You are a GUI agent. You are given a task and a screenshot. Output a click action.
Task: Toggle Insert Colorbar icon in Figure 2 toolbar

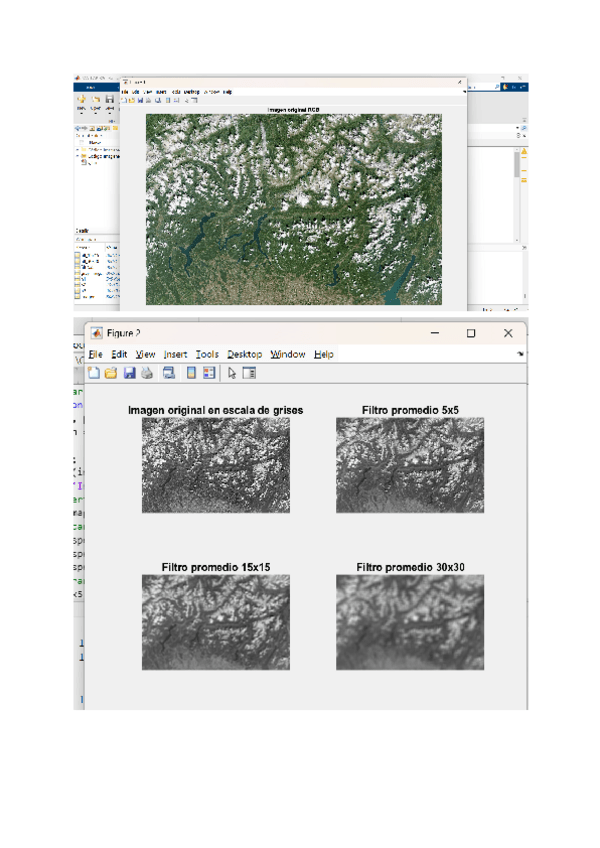tap(190, 373)
